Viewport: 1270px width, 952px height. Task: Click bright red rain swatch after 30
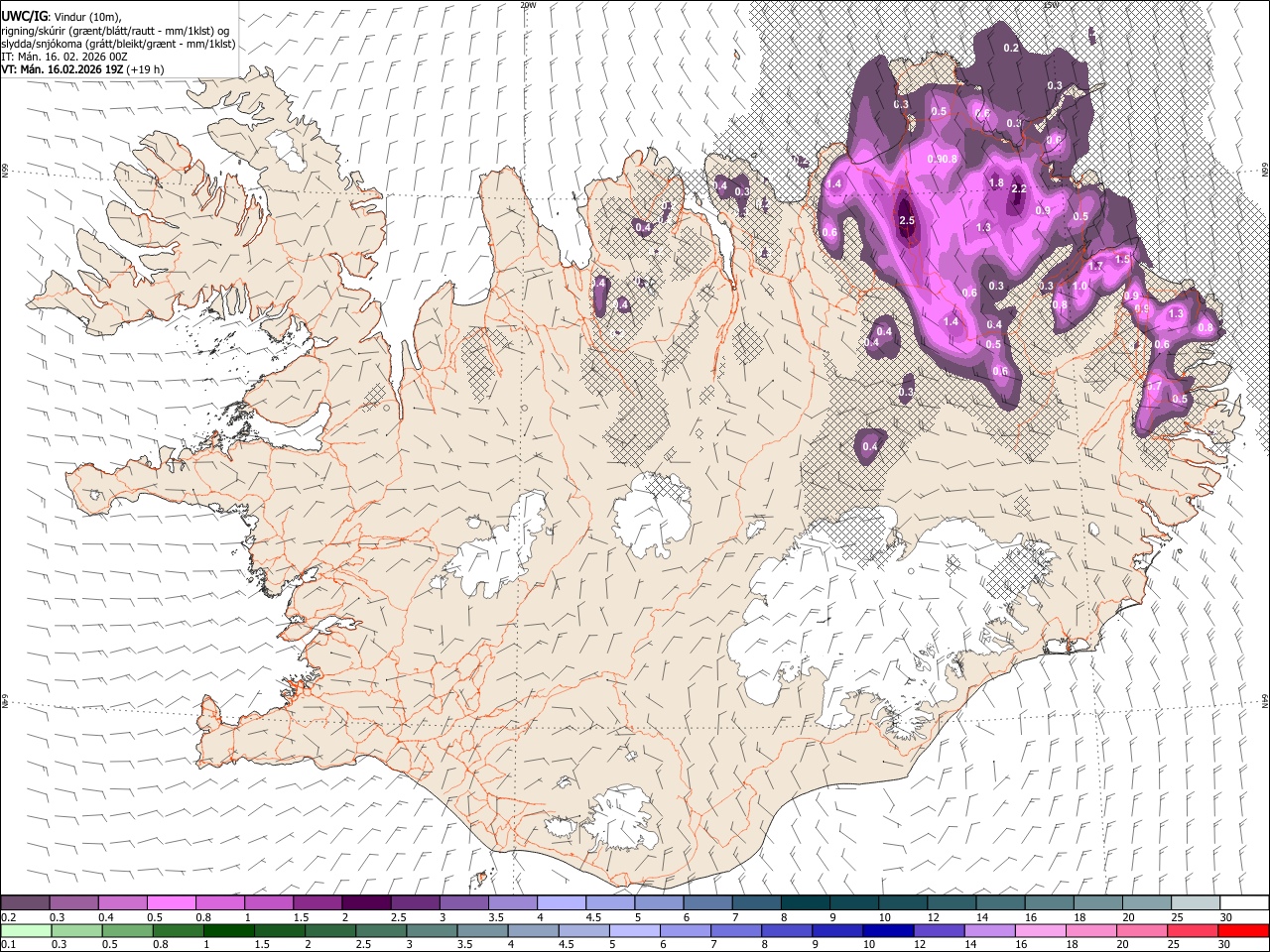(1242, 930)
